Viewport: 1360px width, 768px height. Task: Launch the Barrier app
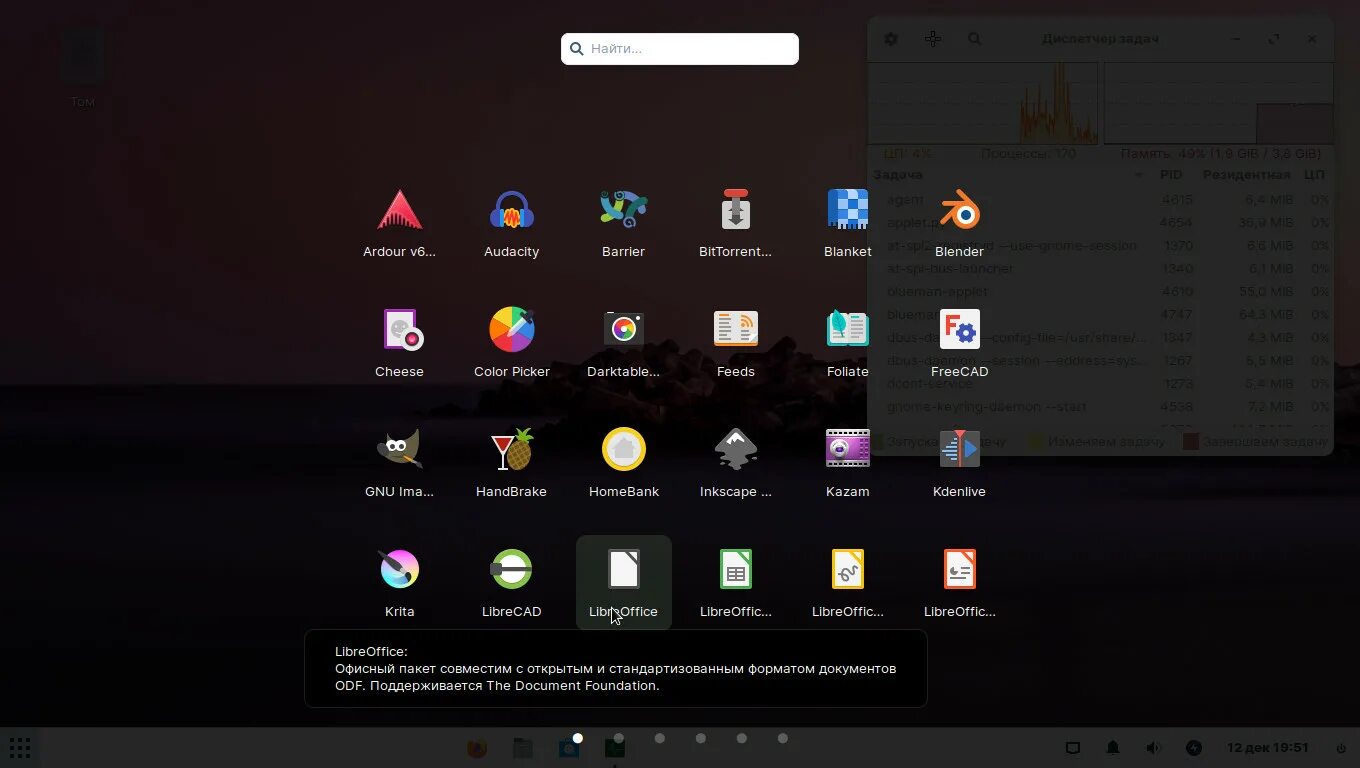(x=623, y=223)
